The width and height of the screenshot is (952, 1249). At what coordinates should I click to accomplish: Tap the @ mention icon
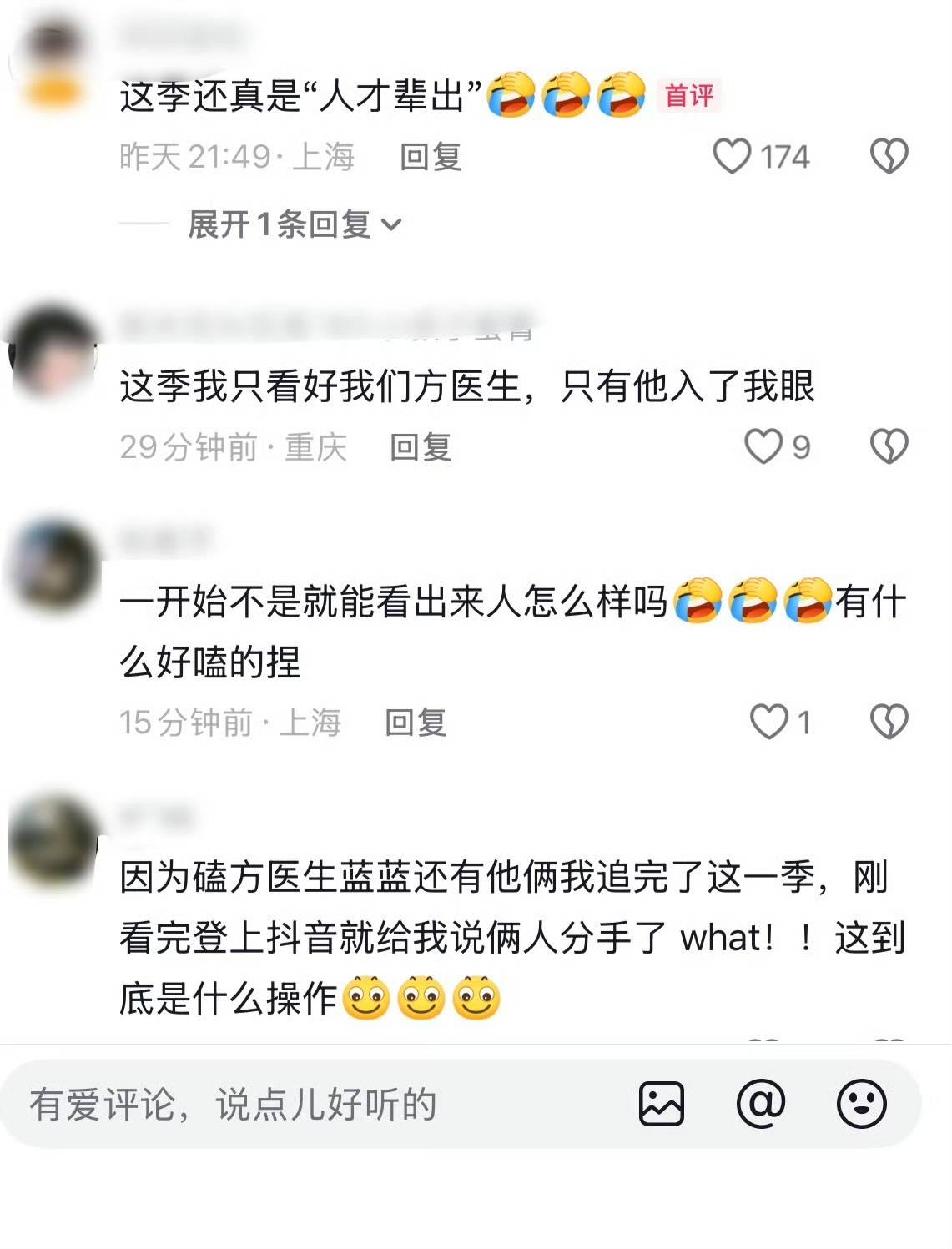point(761,1104)
